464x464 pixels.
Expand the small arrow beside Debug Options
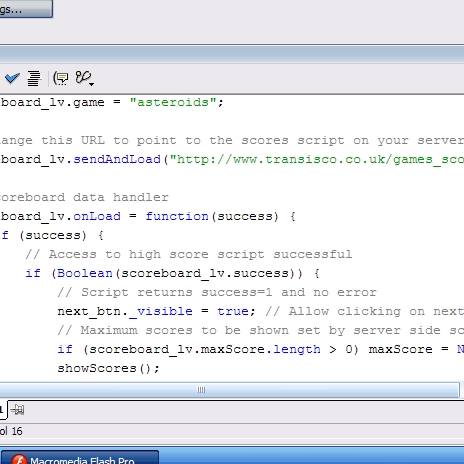(x=91, y=84)
